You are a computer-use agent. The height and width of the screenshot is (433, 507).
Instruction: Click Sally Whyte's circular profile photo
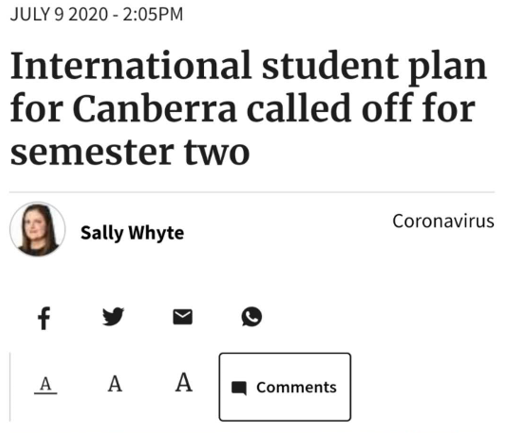click(37, 229)
